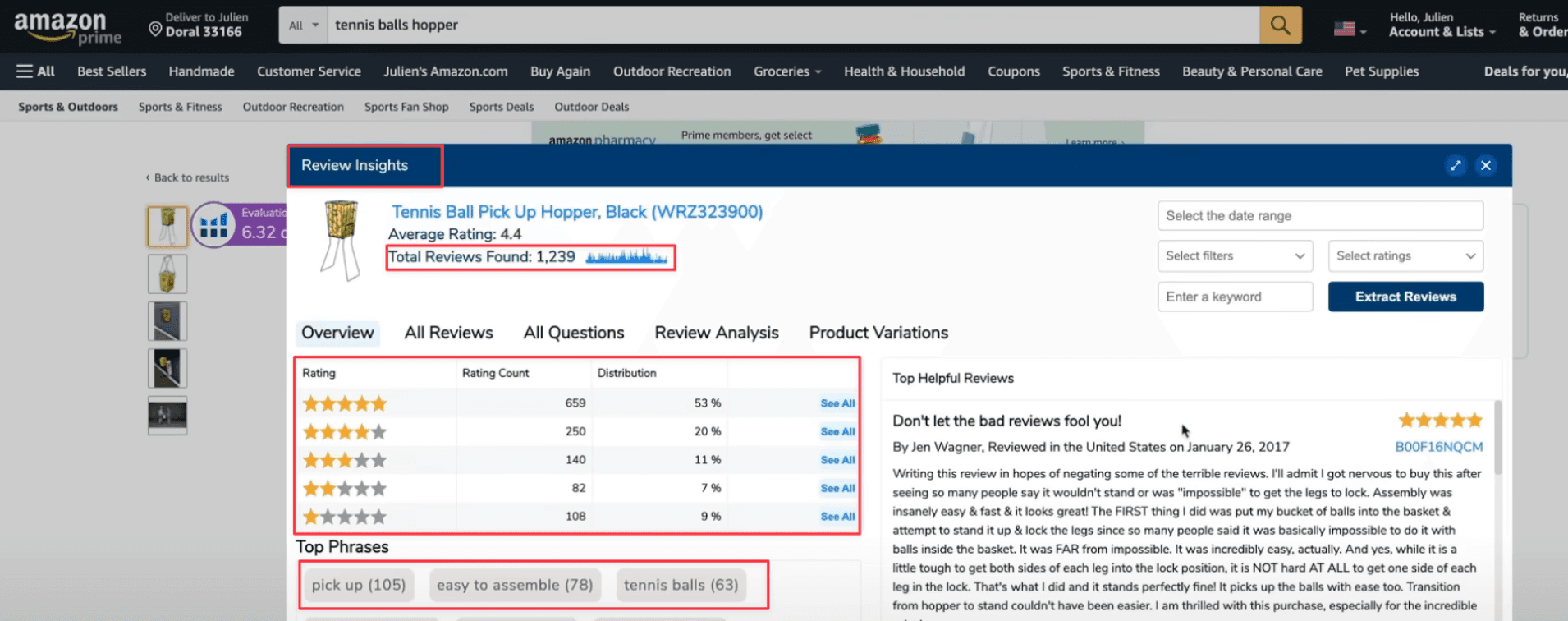Open the All search category dropdown
This screenshot has height=621, width=1568.
click(x=303, y=25)
